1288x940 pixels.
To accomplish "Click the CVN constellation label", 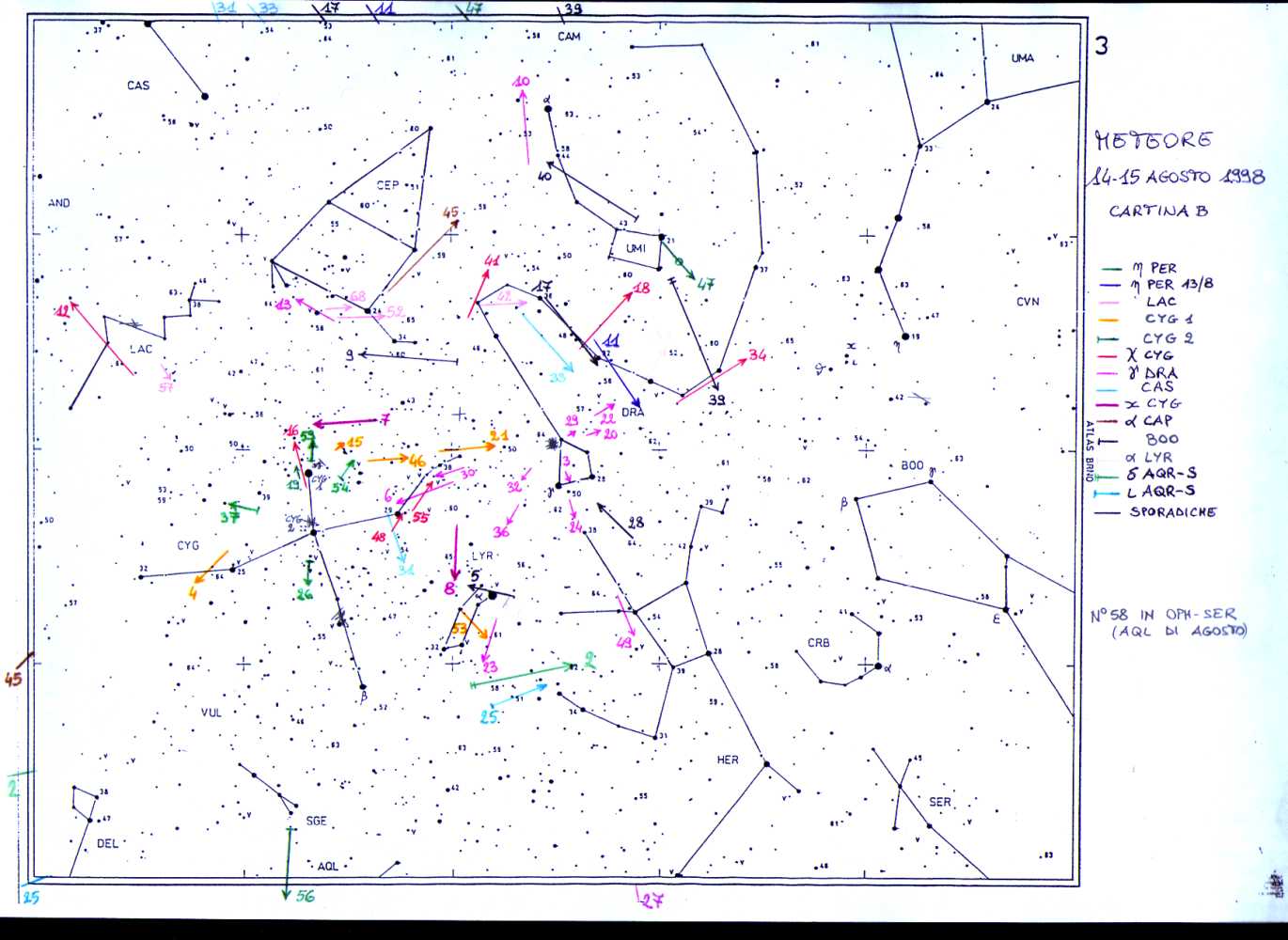I will point(1028,302).
